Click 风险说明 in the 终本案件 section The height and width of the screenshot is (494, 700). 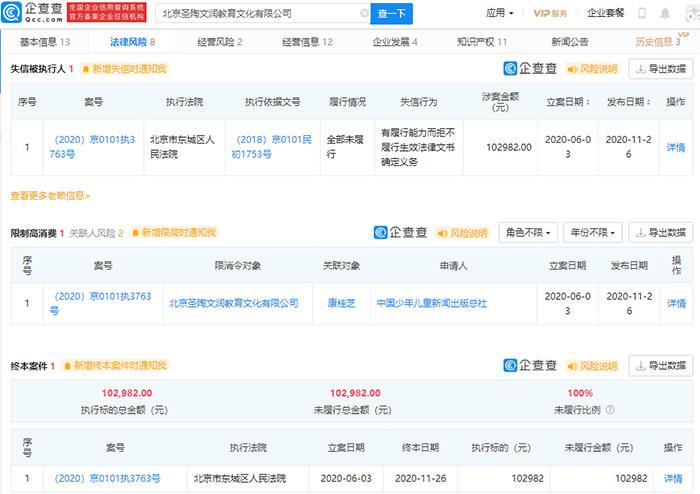(592, 365)
